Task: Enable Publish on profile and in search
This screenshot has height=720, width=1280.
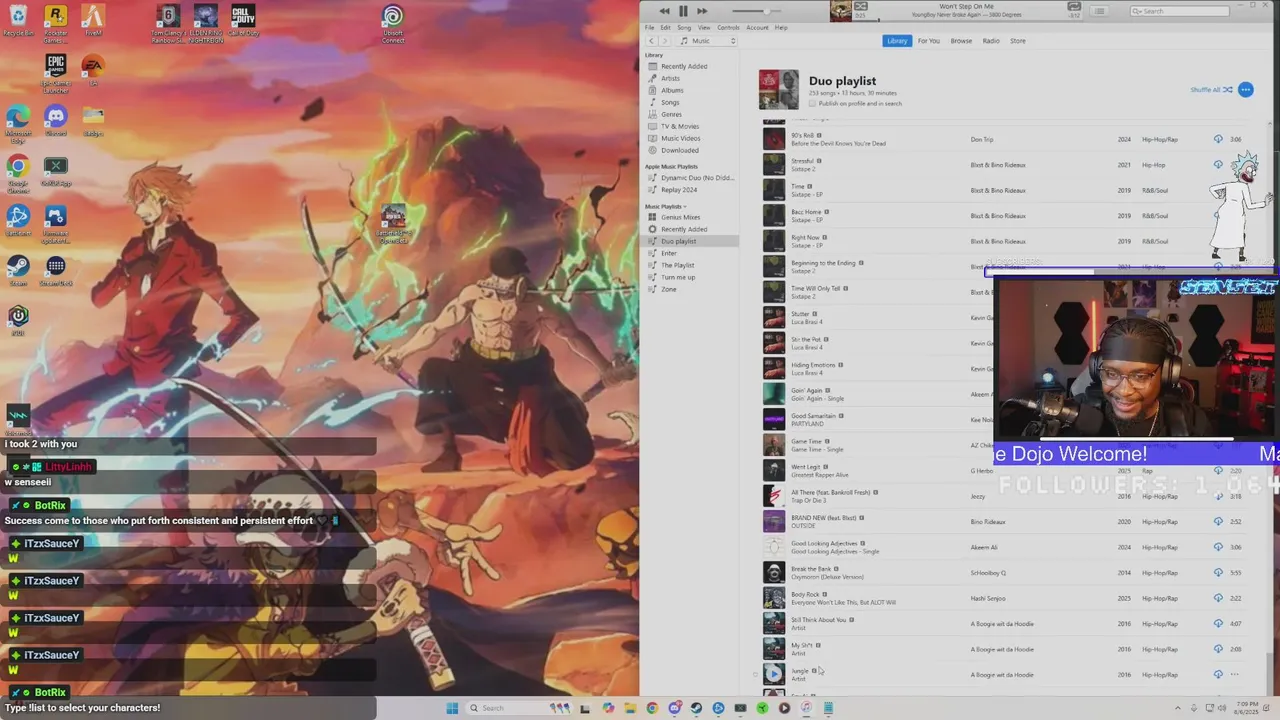Action: [813, 103]
